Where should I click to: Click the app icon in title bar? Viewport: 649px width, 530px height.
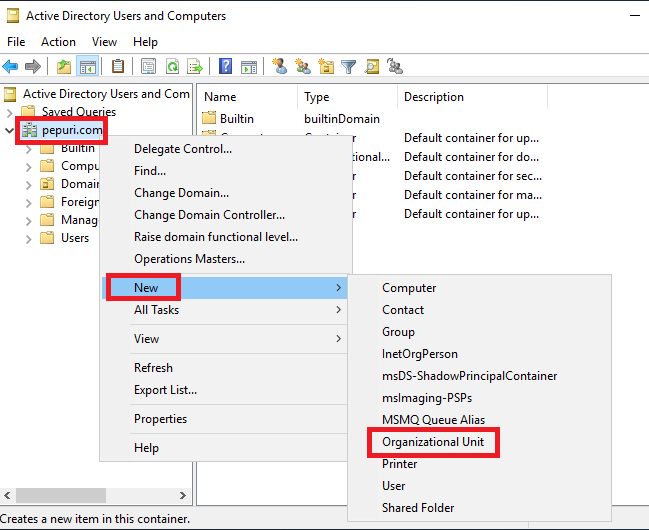13,16
